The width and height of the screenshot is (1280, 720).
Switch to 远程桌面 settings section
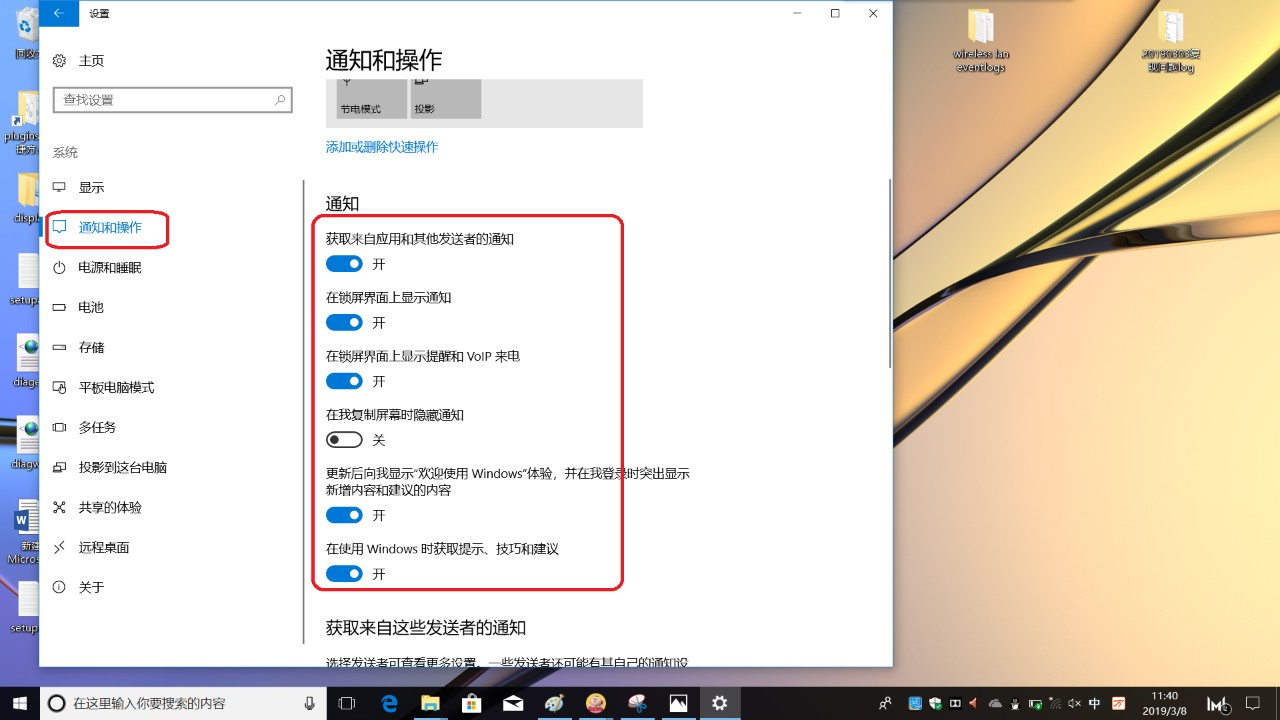click(104, 548)
